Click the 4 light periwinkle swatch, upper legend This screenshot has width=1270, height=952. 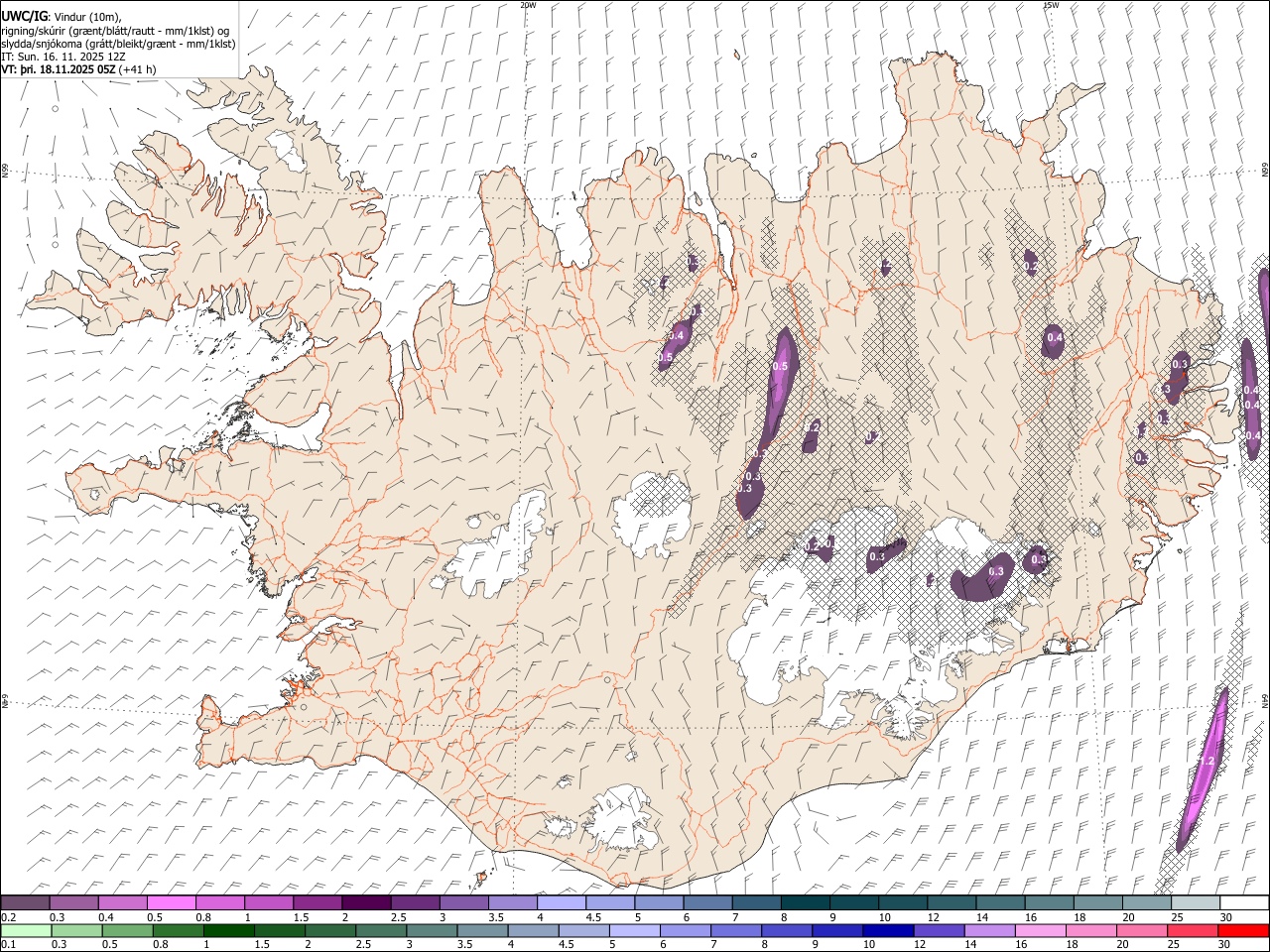(561, 902)
